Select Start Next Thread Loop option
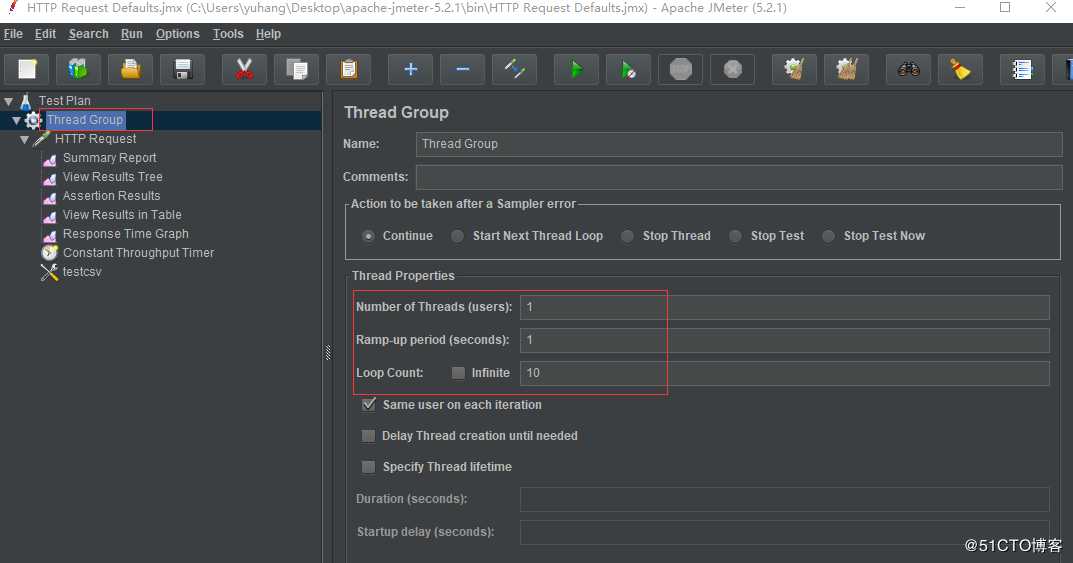 (457, 236)
